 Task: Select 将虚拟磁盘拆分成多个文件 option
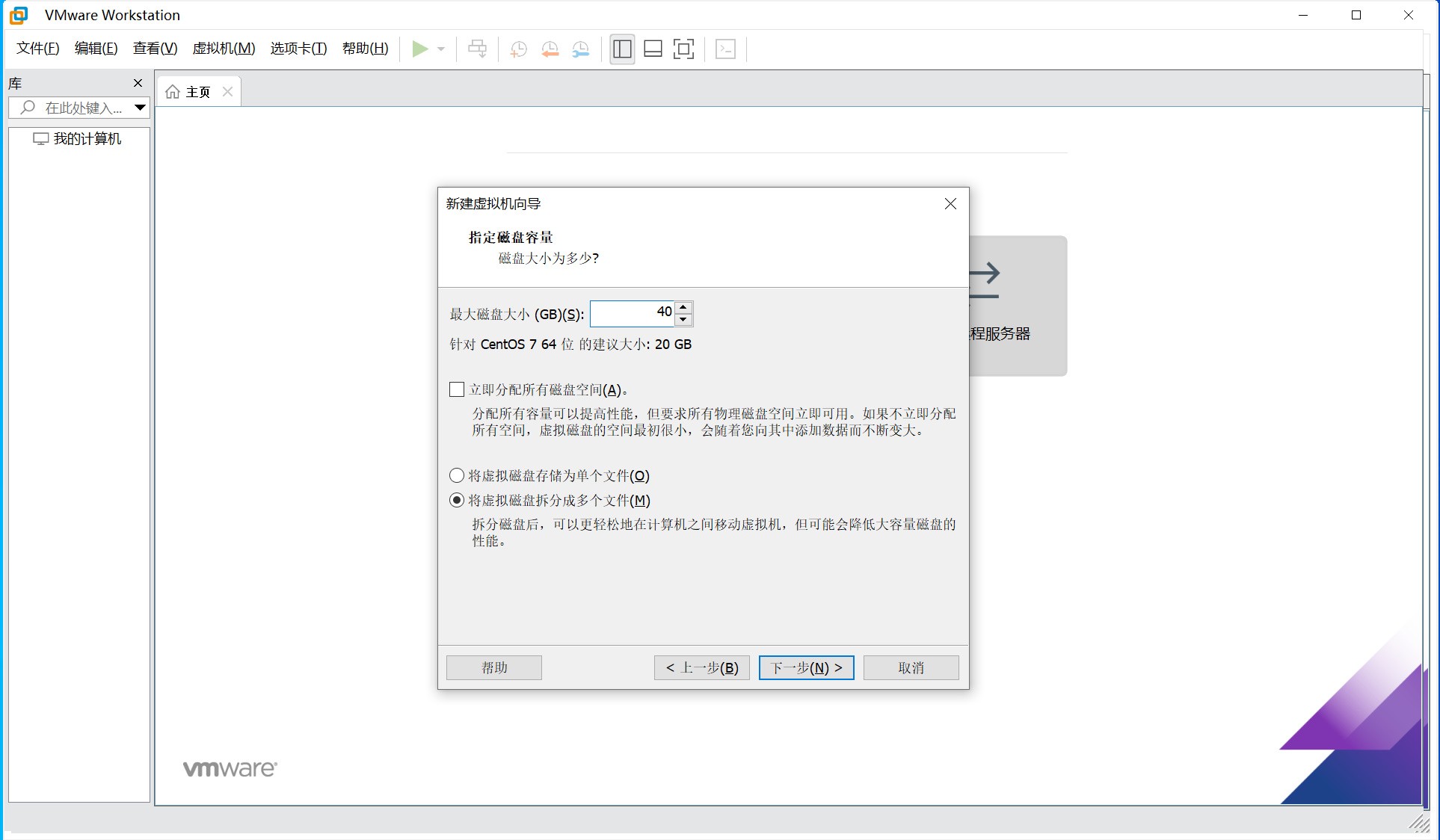[x=457, y=500]
